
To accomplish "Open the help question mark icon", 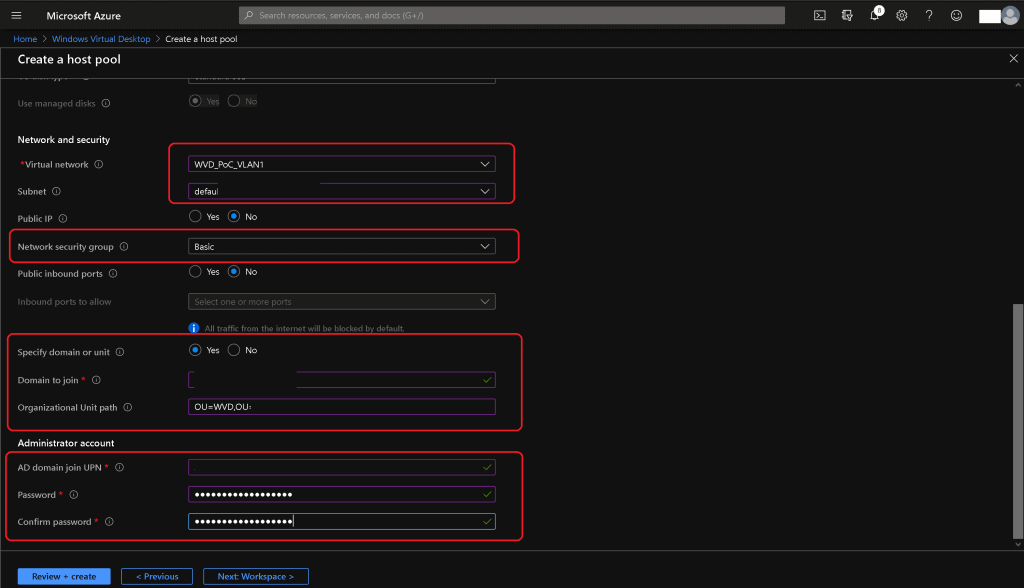I will point(929,16).
